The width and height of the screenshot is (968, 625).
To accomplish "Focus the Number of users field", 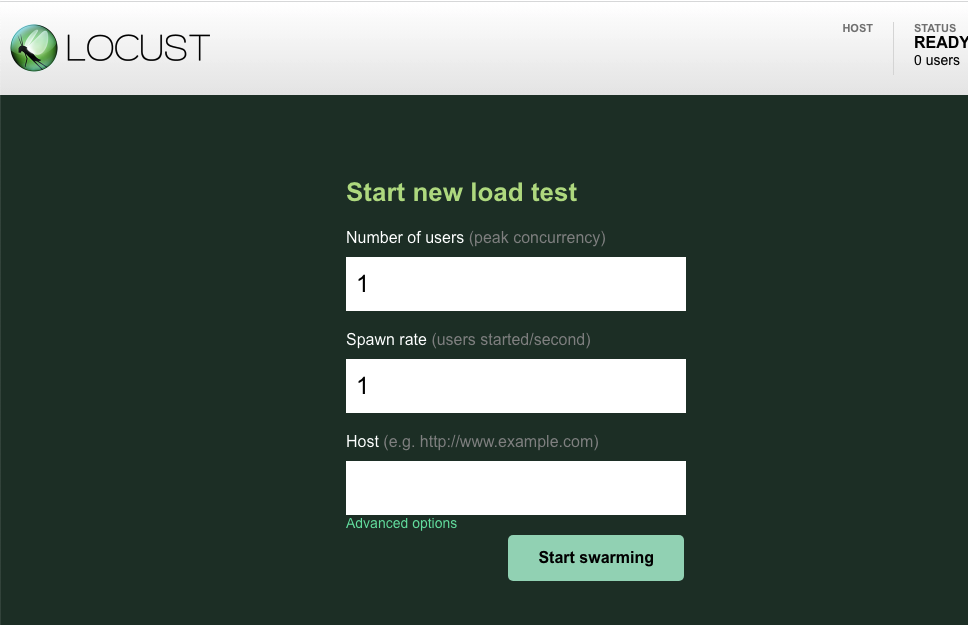I will [x=515, y=284].
